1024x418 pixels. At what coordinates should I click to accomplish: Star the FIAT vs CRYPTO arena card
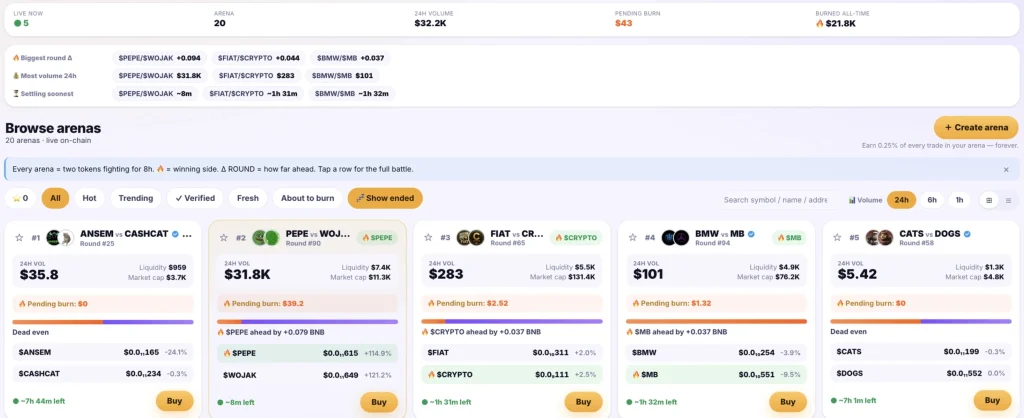click(x=428, y=237)
